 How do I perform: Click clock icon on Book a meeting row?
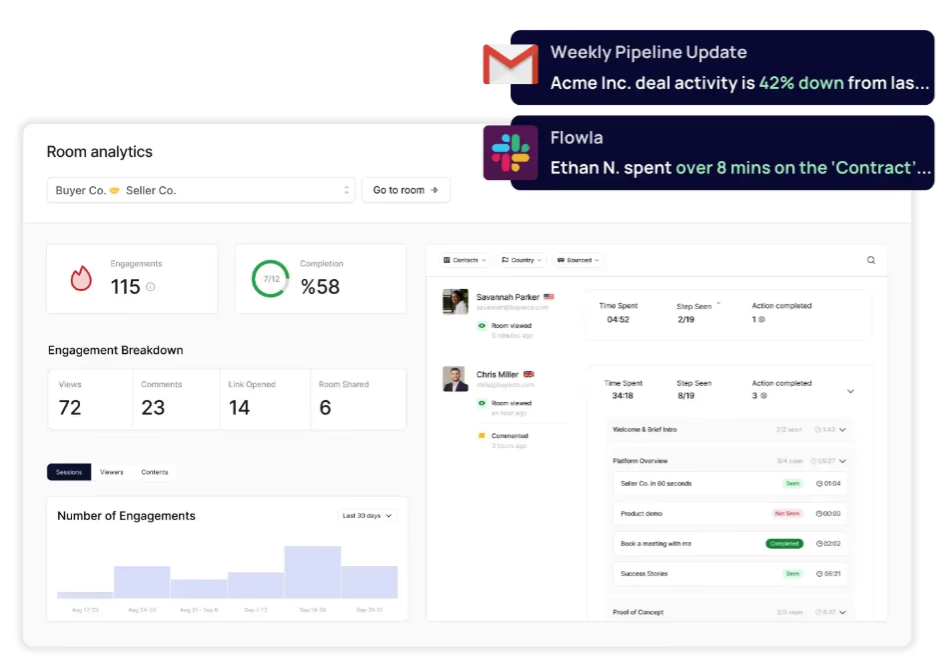(x=820, y=543)
